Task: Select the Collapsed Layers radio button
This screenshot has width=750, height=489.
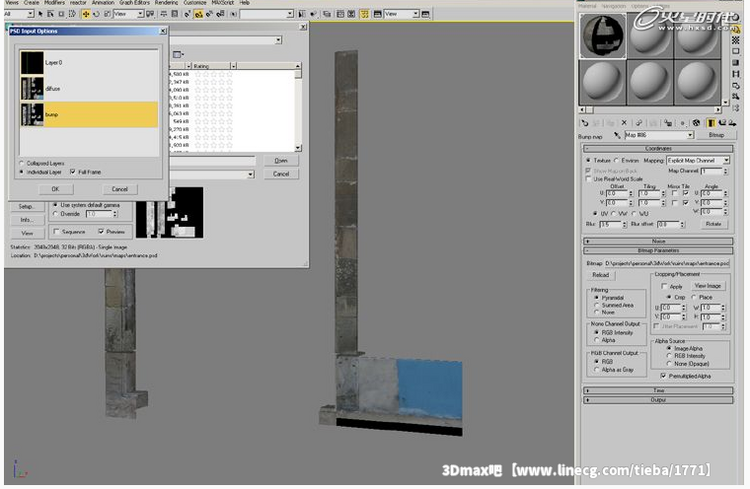Action: pyautogui.click(x=22, y=163)
